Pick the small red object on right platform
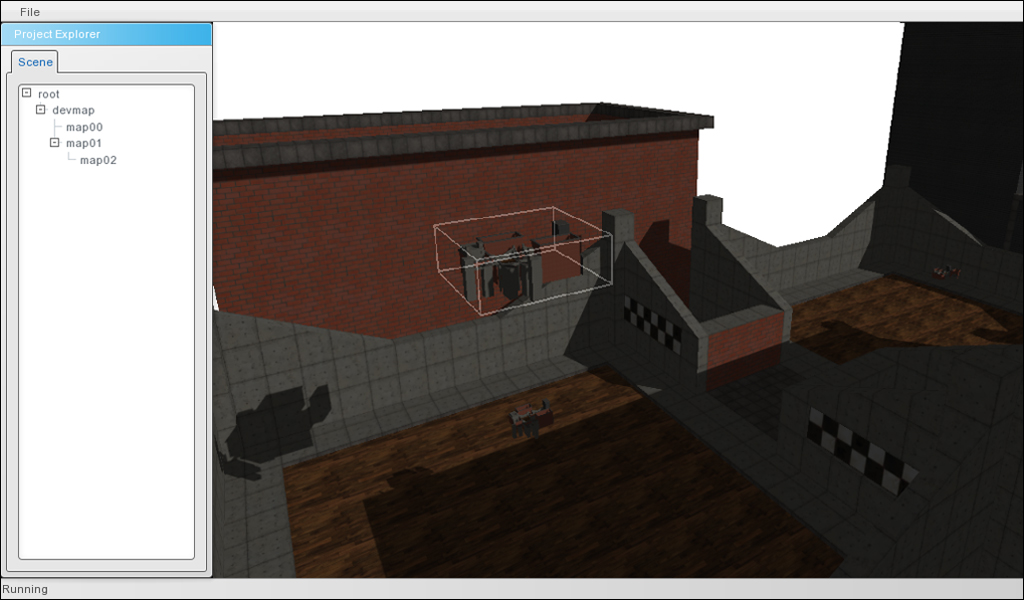 point(946,270)
